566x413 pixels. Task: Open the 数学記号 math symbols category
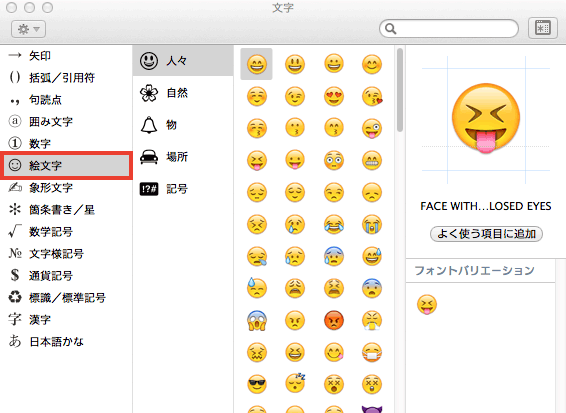[66, 231]
